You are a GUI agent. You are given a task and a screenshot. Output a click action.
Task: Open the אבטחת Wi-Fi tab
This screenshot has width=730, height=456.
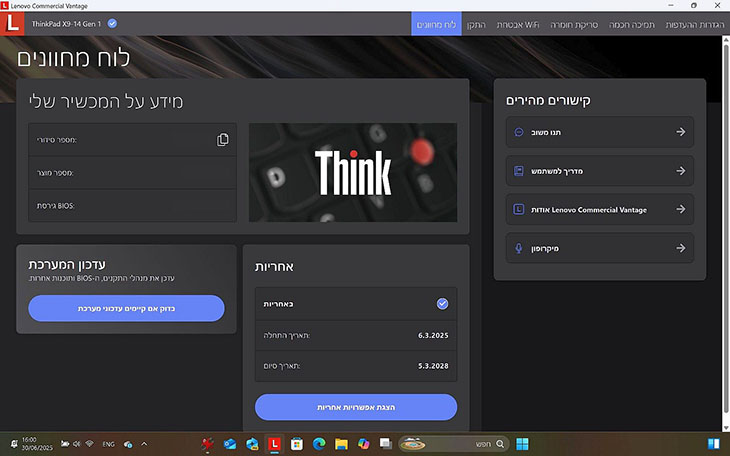(x=518, y=24)
